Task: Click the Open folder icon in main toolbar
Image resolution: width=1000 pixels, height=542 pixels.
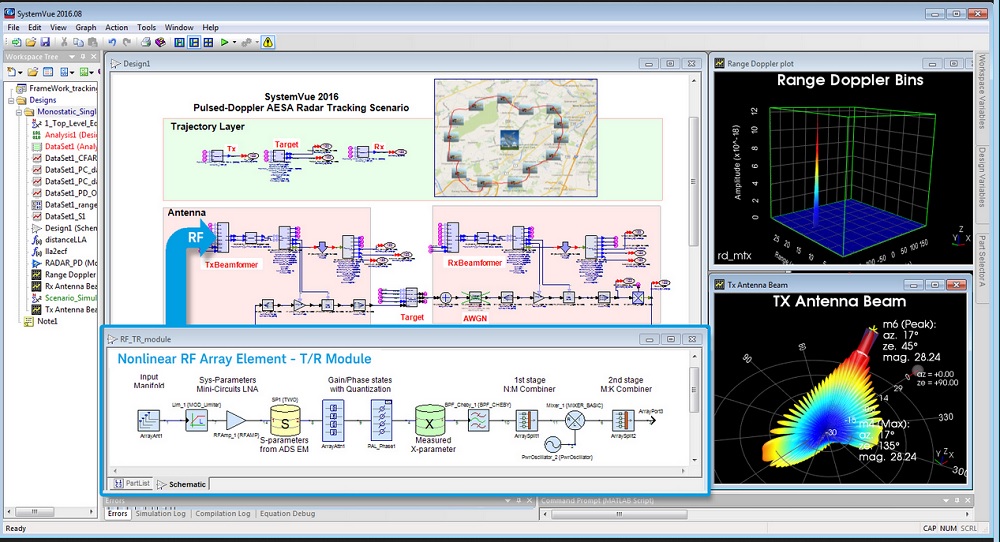Action: click(31, 42)
